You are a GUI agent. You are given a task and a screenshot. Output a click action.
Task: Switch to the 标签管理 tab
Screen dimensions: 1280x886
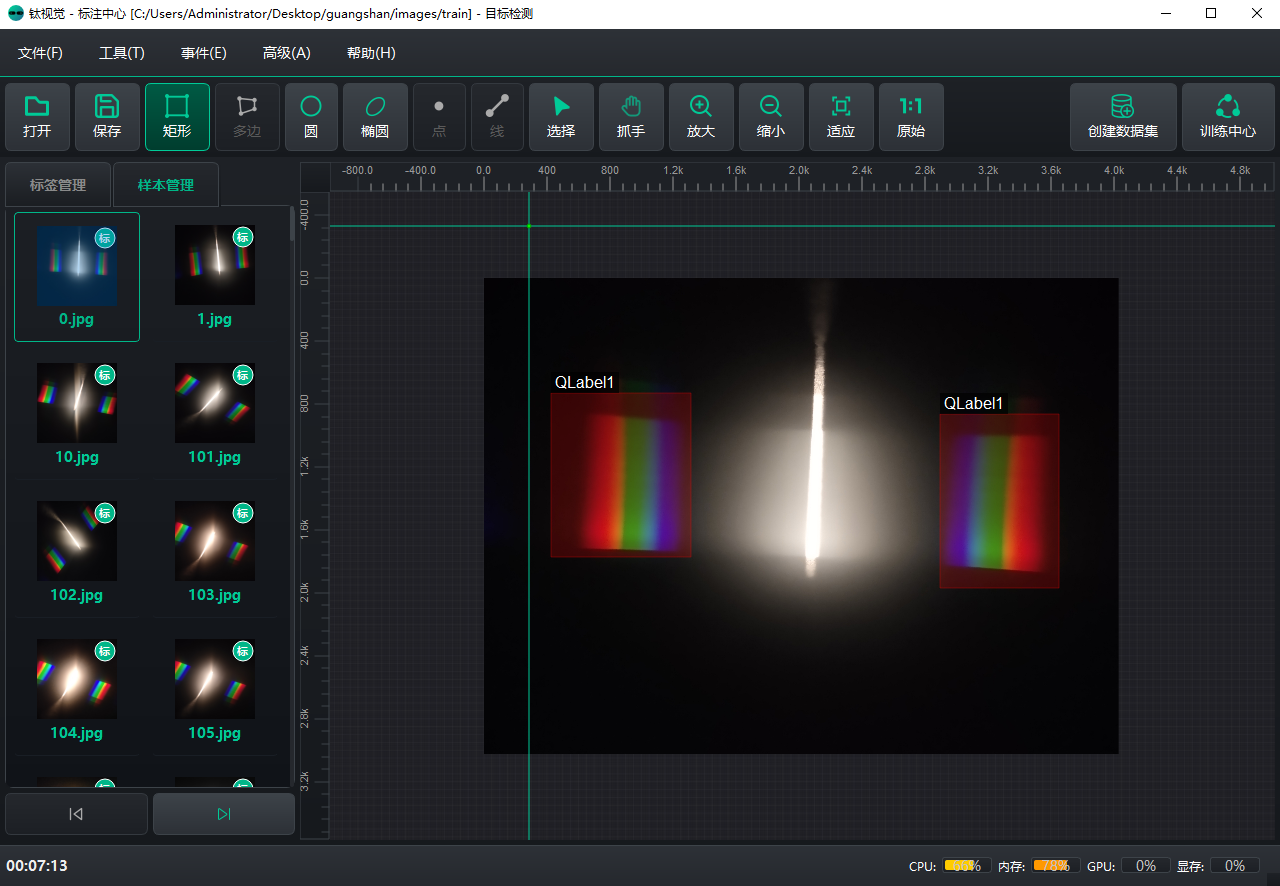click(58, 185)
